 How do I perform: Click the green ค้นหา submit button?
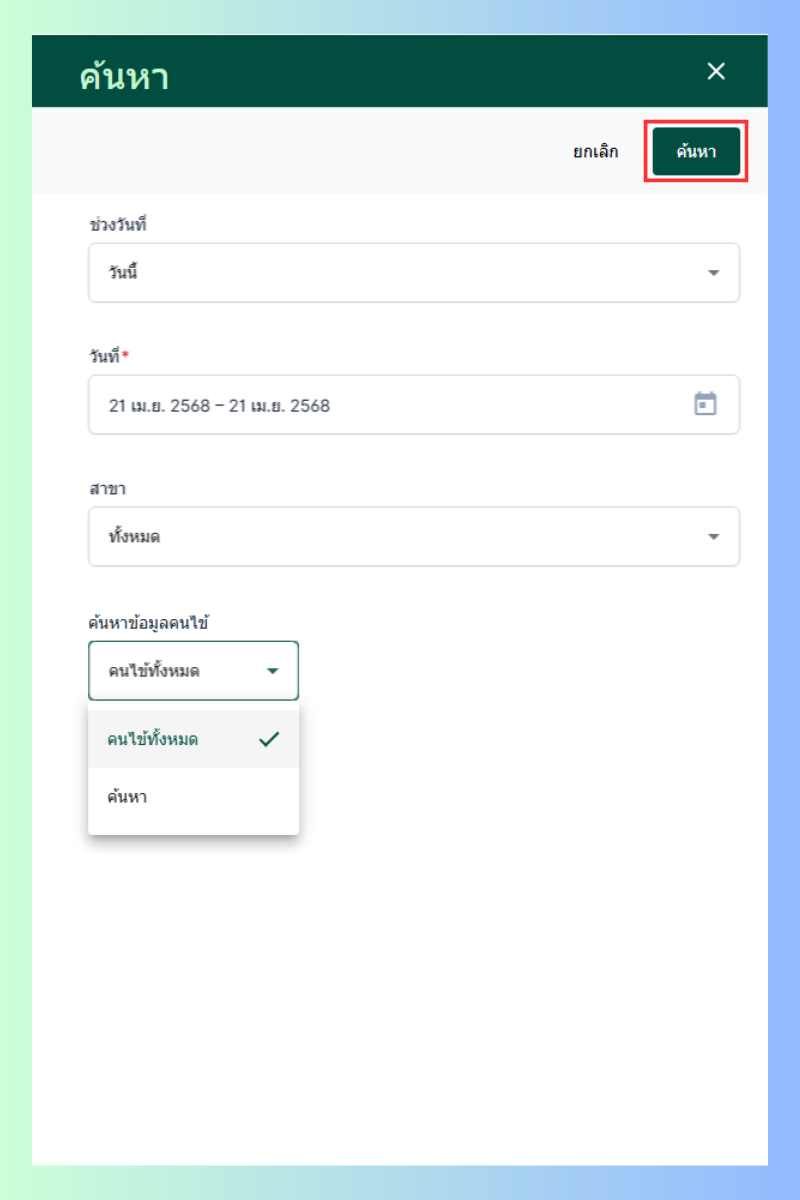(x=696, y=152)
